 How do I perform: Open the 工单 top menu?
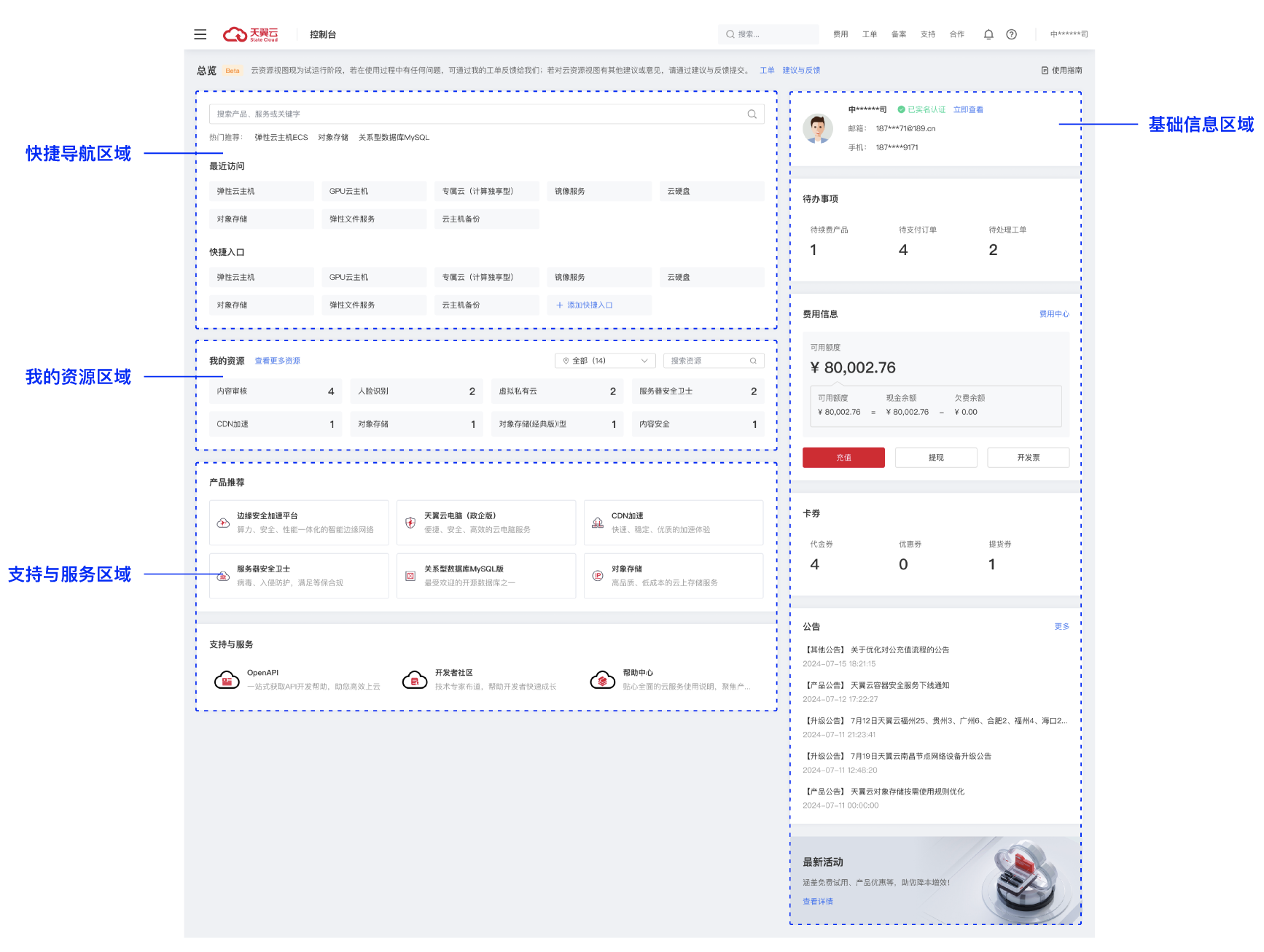pos(870,34)
